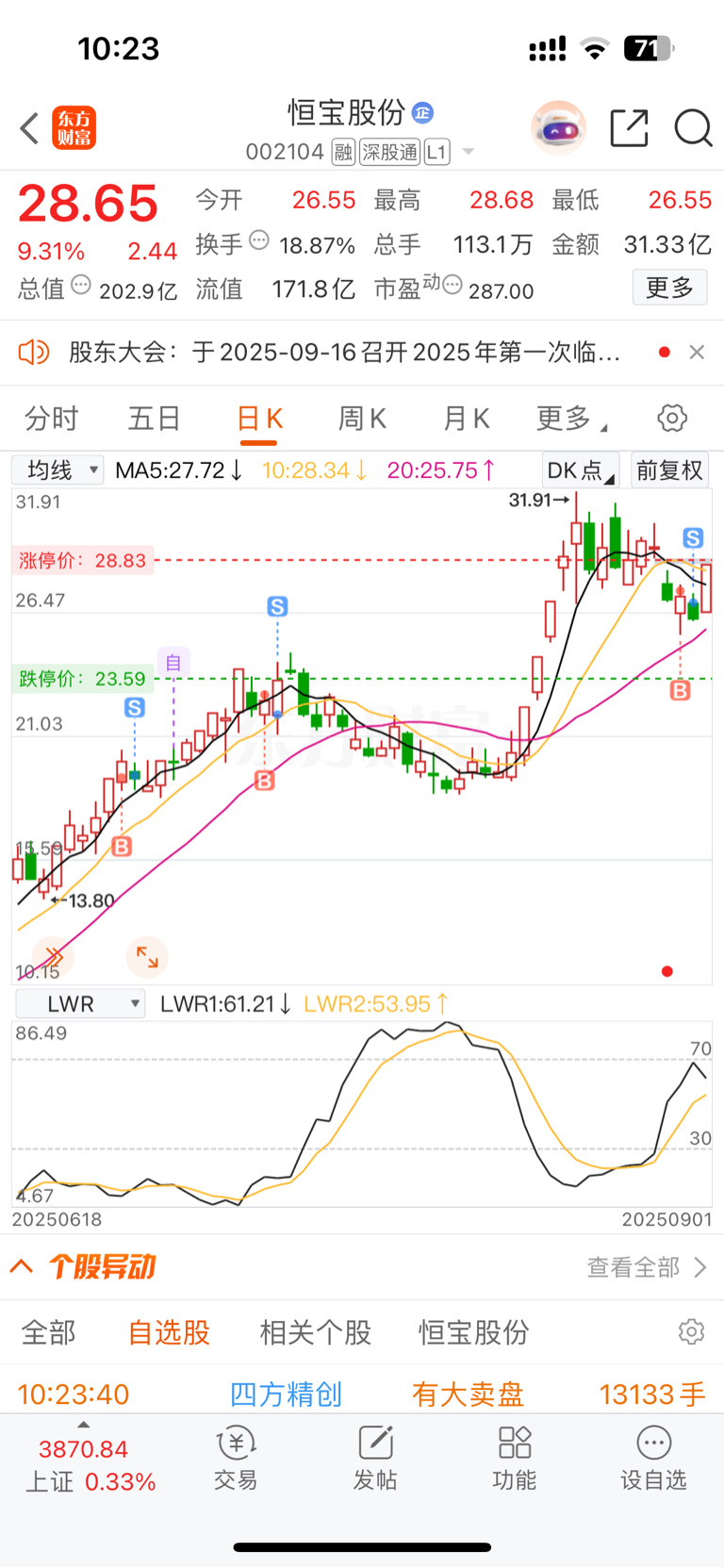The image size is (724, 1568).
Task: Tap the announcement speaker icon
Action: (34, 353)
